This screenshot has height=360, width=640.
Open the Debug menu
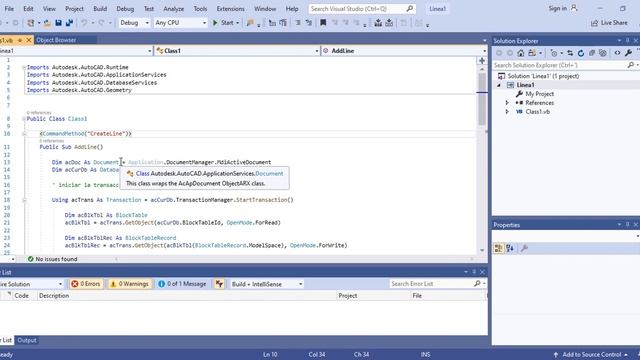[125, 9]
